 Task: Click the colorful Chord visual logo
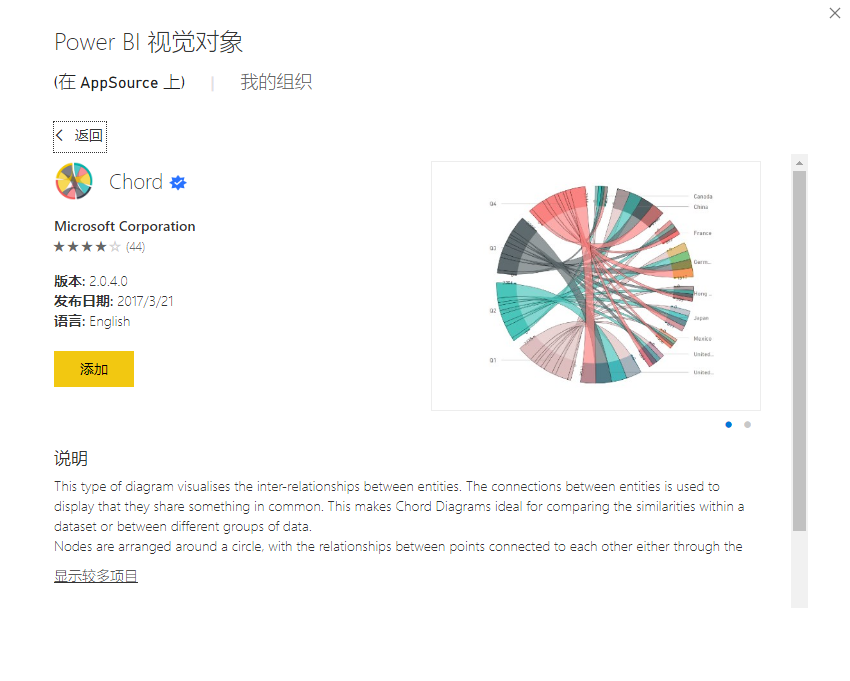[x=74, y=182]
